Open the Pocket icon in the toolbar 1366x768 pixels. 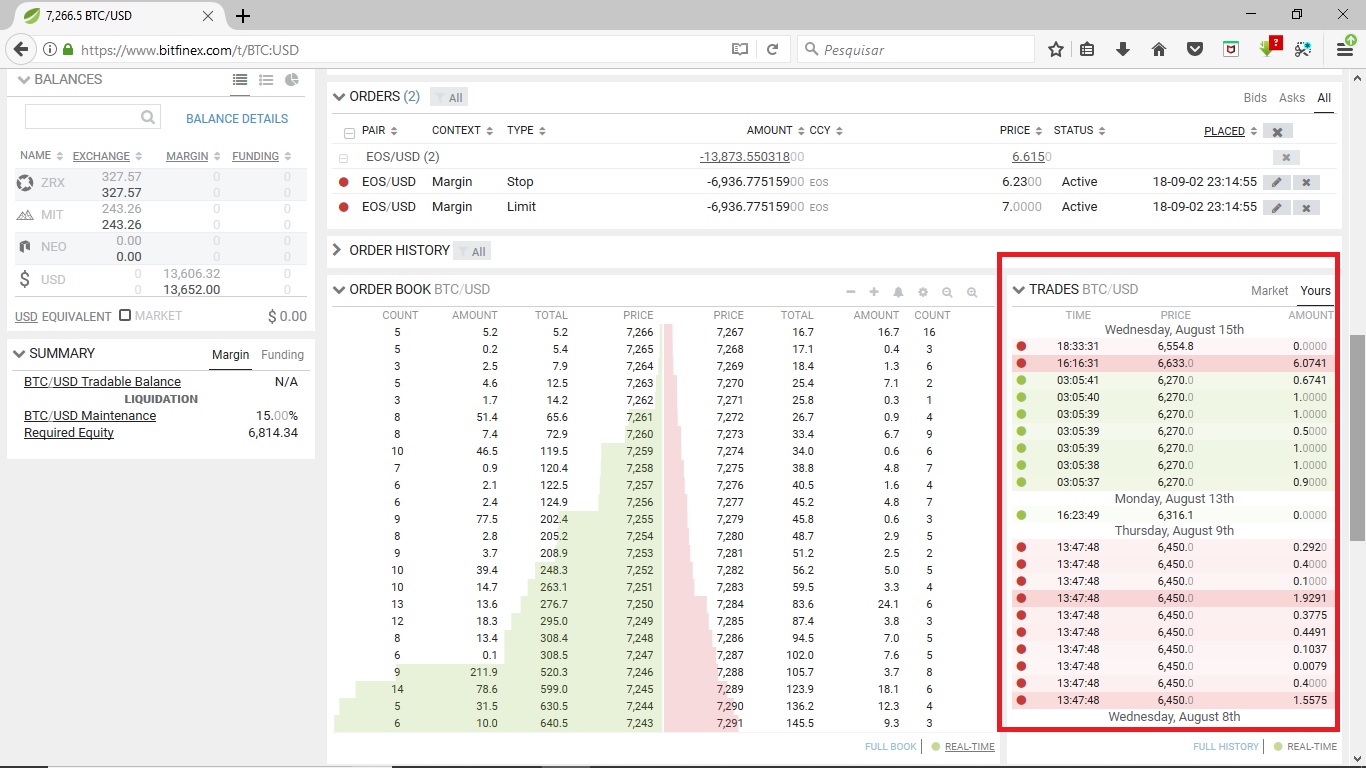1195,49
